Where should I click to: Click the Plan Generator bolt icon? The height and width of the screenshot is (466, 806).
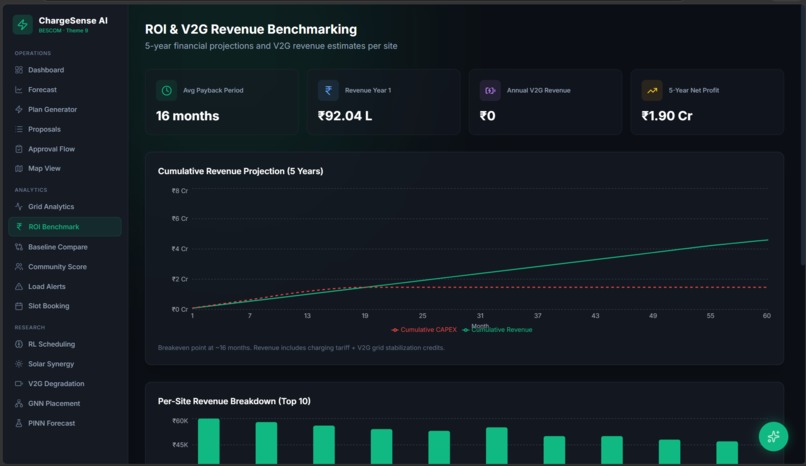[19, 109]
